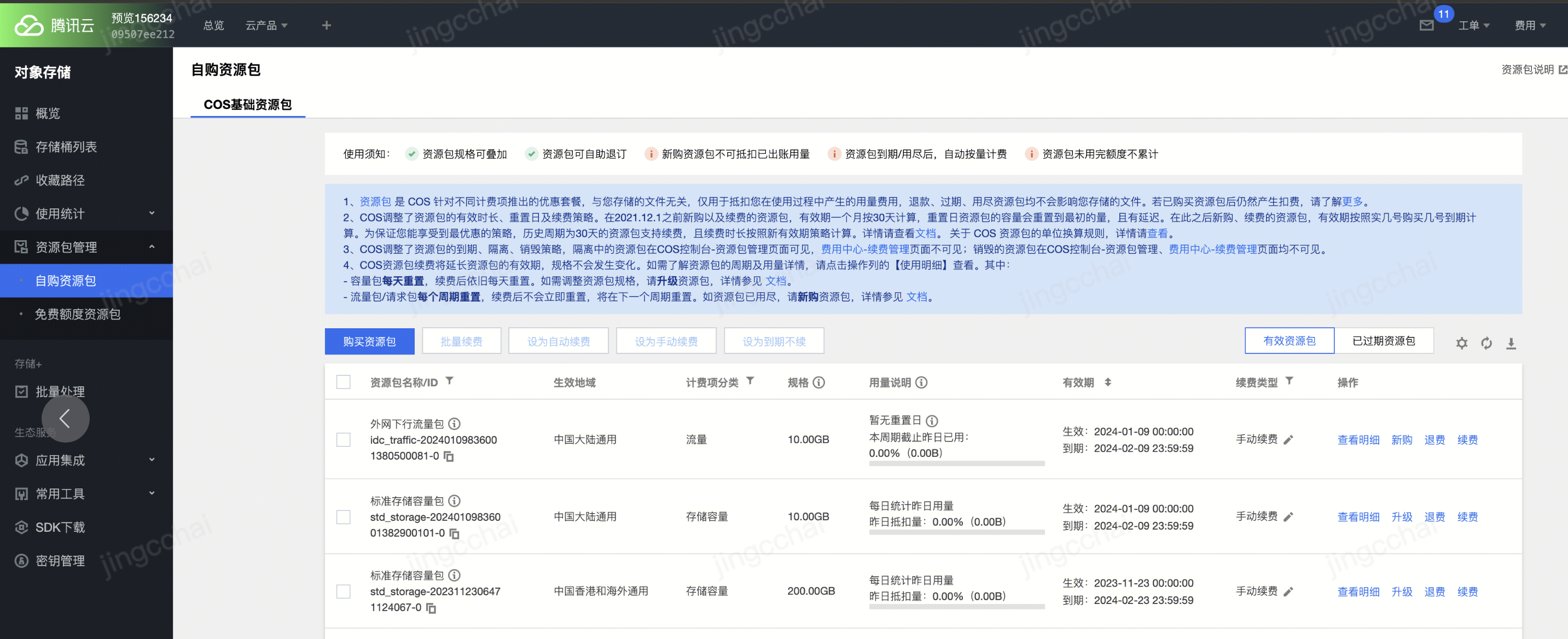Screen dimensions: 1568x639
Task: Open 免费额度资源包 in sidebar
Action: (x=77, y=314)
